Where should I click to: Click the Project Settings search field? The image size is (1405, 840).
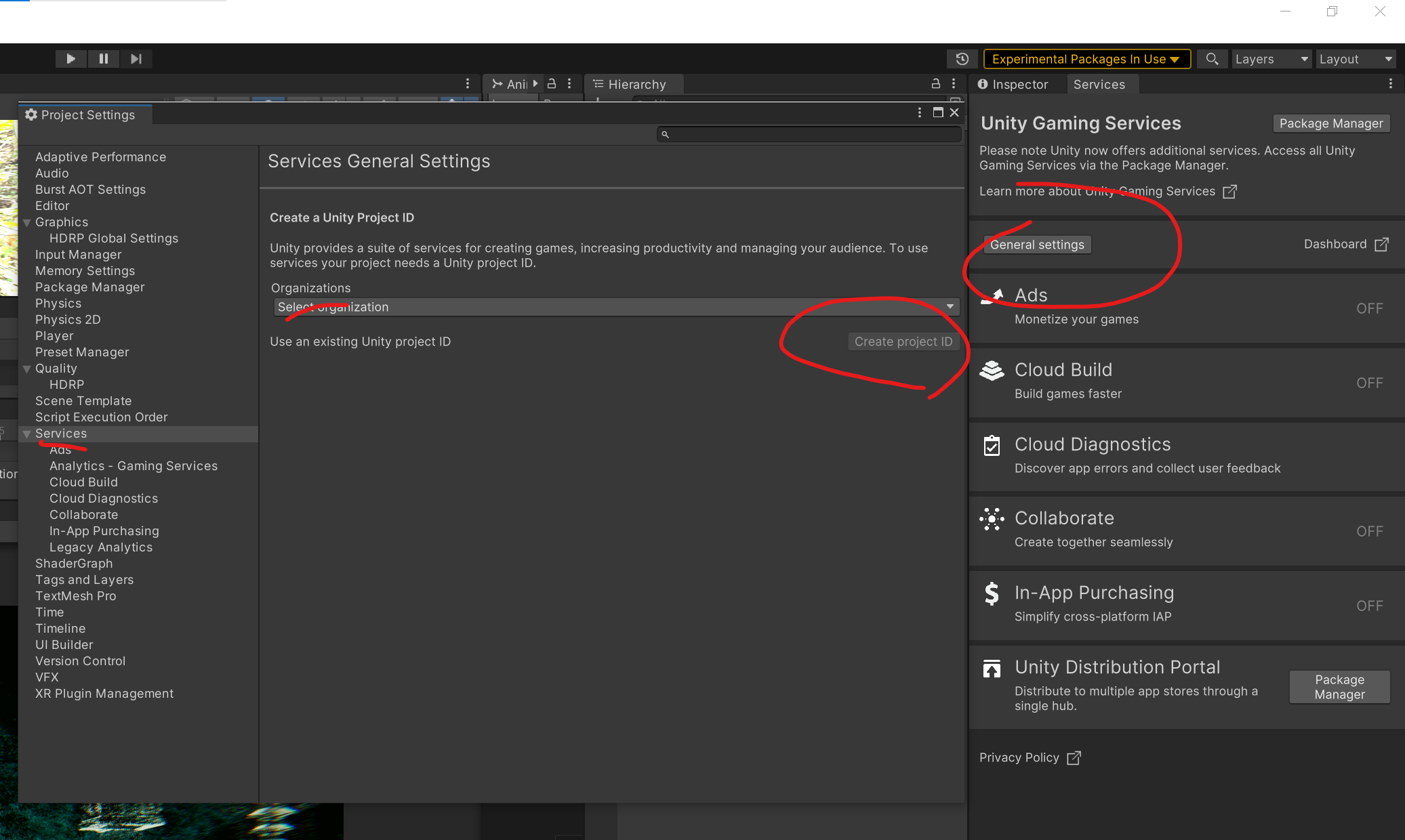tap(809, 134)
